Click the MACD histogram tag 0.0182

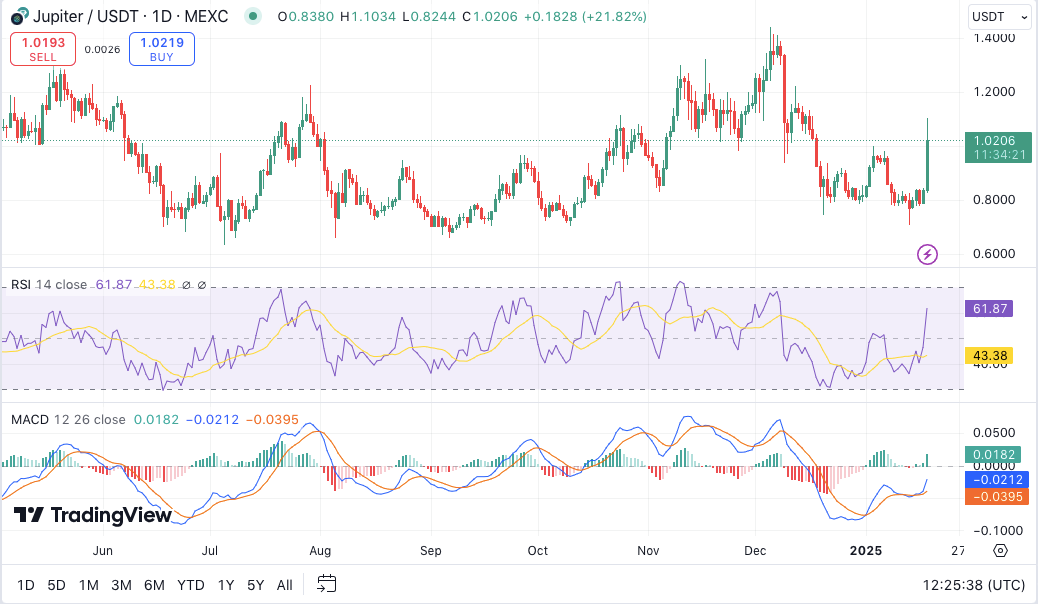pyautogui.click(x=993, y=454)
